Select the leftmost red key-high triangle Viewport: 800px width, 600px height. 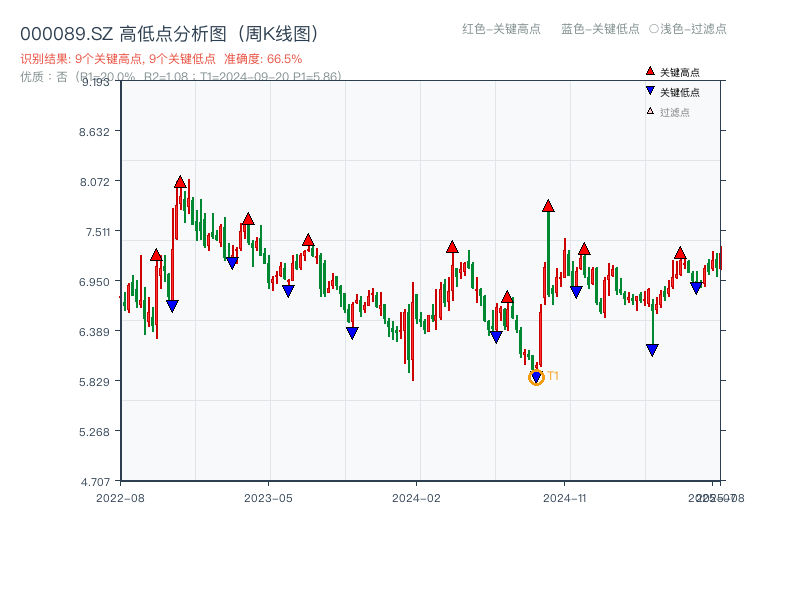click(156, 255)
